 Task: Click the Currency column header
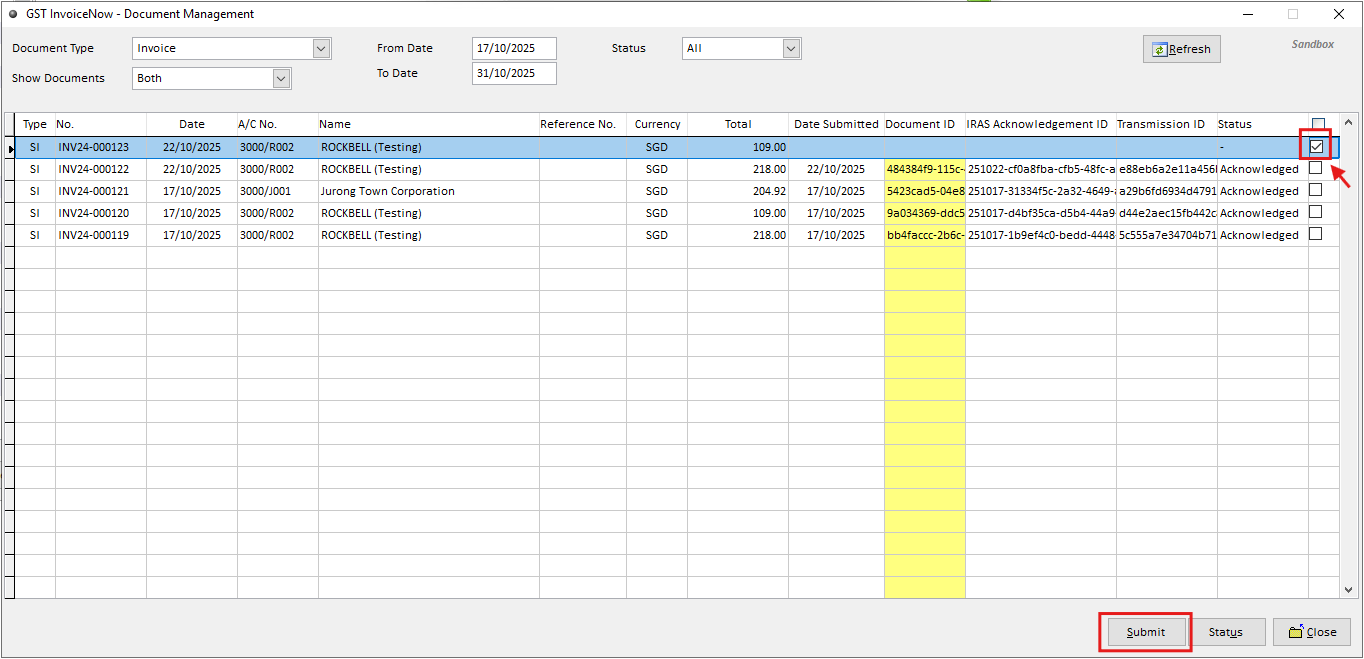click(x=657, y=124)
